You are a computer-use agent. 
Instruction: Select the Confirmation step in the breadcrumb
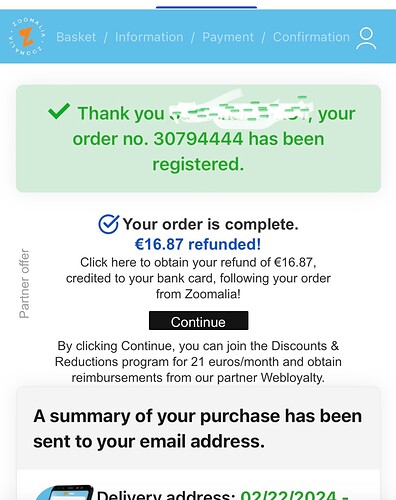[x=311, y=37]
